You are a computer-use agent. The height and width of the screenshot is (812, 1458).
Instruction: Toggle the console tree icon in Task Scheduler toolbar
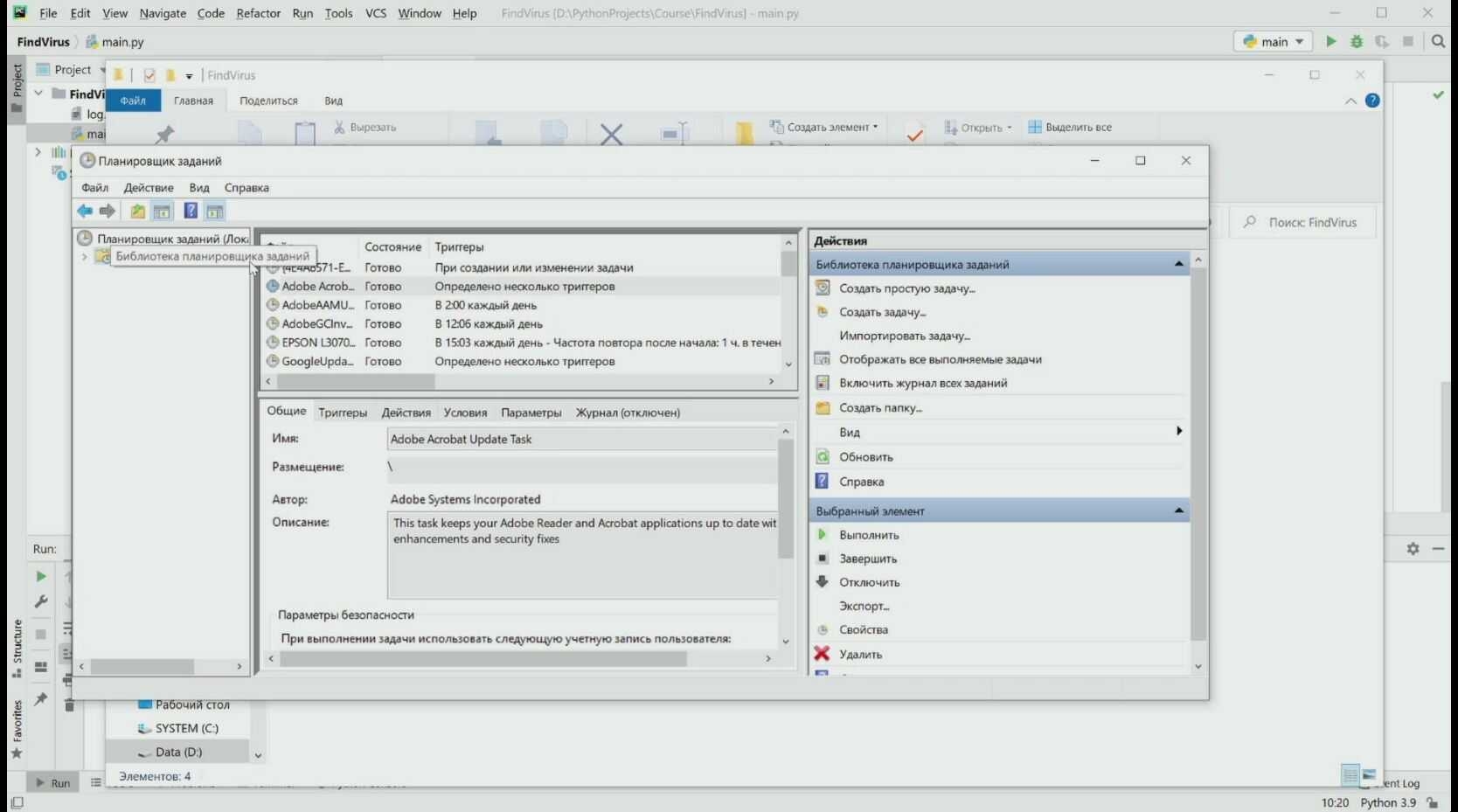coord(162,211)
